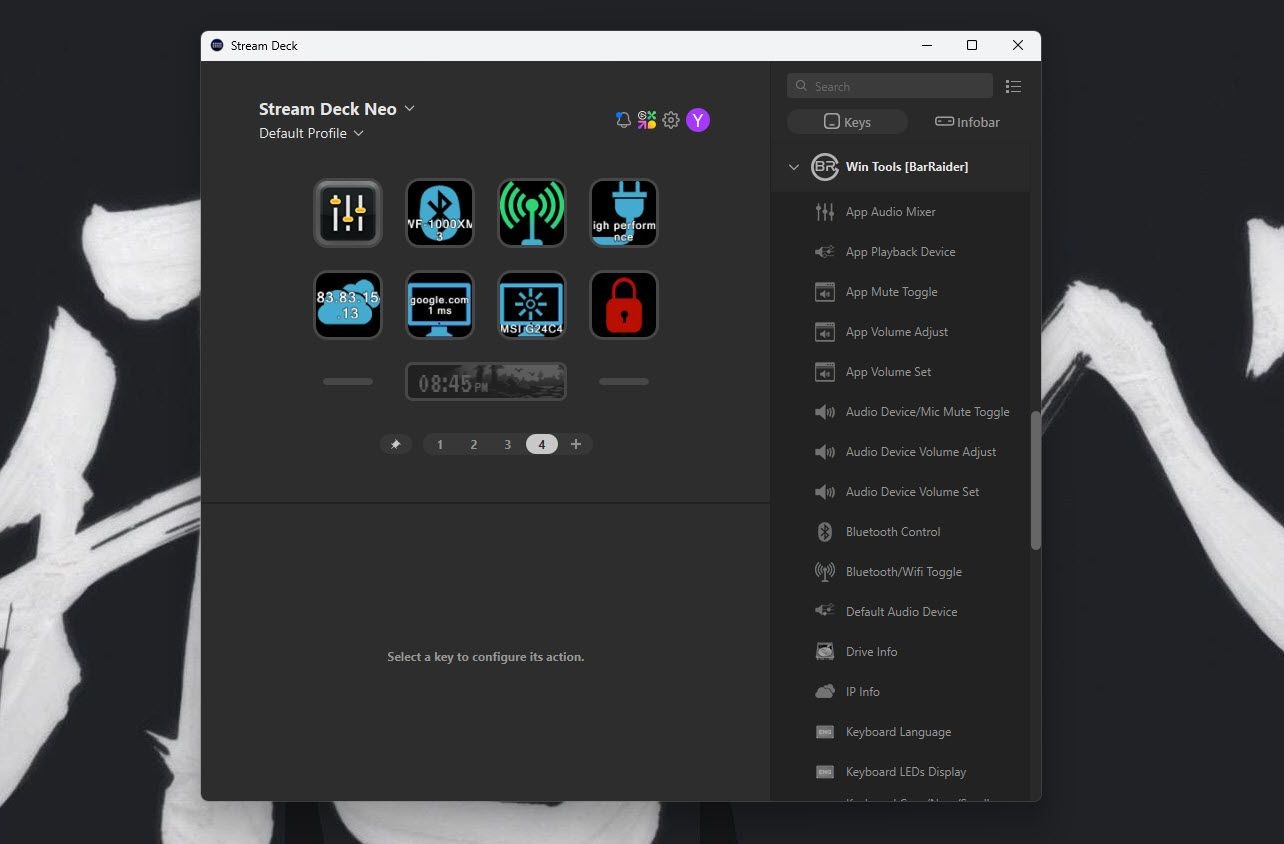Click the App Audio Mixer action icon
This screenshot has height=844, width=1284.
coord(825,212)
